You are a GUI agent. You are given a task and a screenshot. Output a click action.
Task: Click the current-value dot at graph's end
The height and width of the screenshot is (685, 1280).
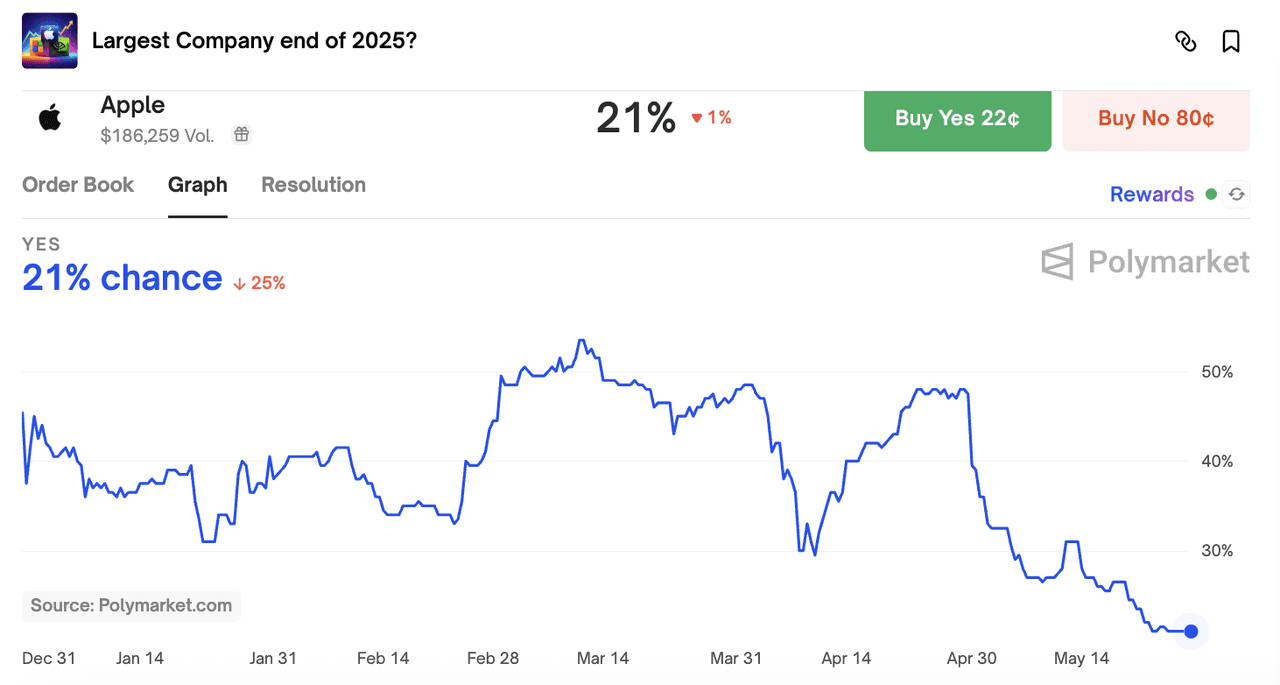click(1191, 631)
